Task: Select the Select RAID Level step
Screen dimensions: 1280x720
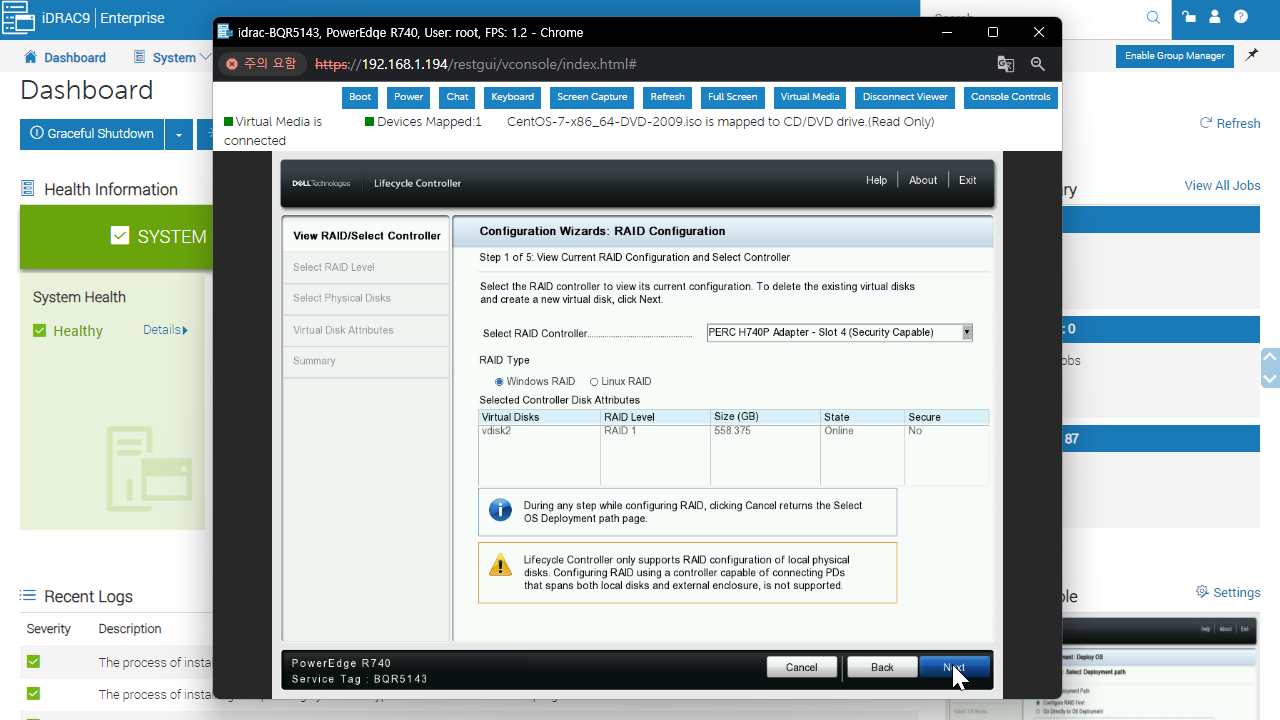Action: click(x=366, y=267)
